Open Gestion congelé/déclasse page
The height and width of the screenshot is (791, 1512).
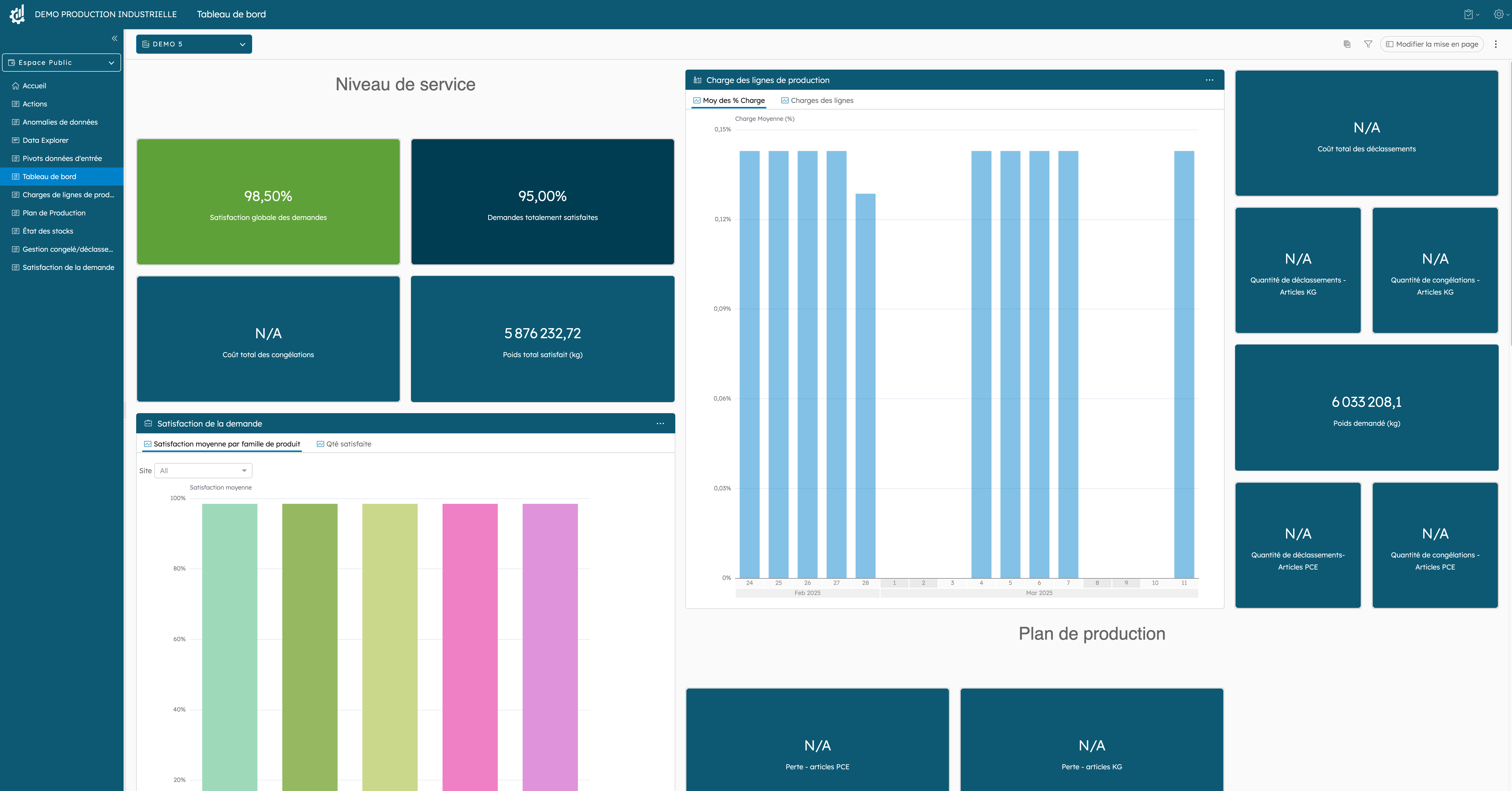[x=68, y=249]
